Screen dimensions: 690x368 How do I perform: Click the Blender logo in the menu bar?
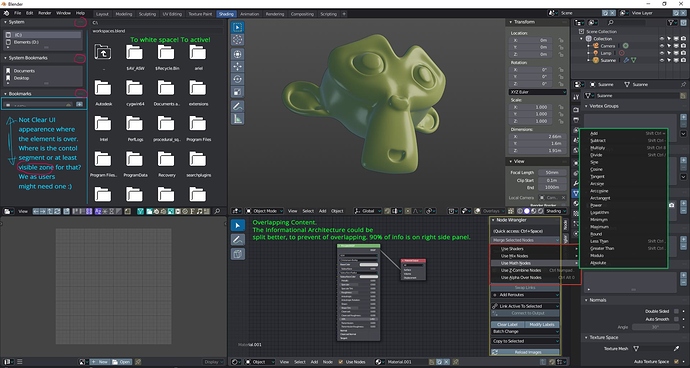pyautogui.click(x=6, y=13)
